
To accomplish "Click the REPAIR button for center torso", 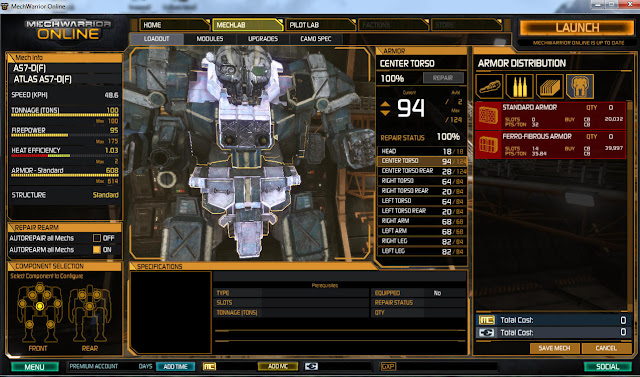I will (x=443, y=78).
